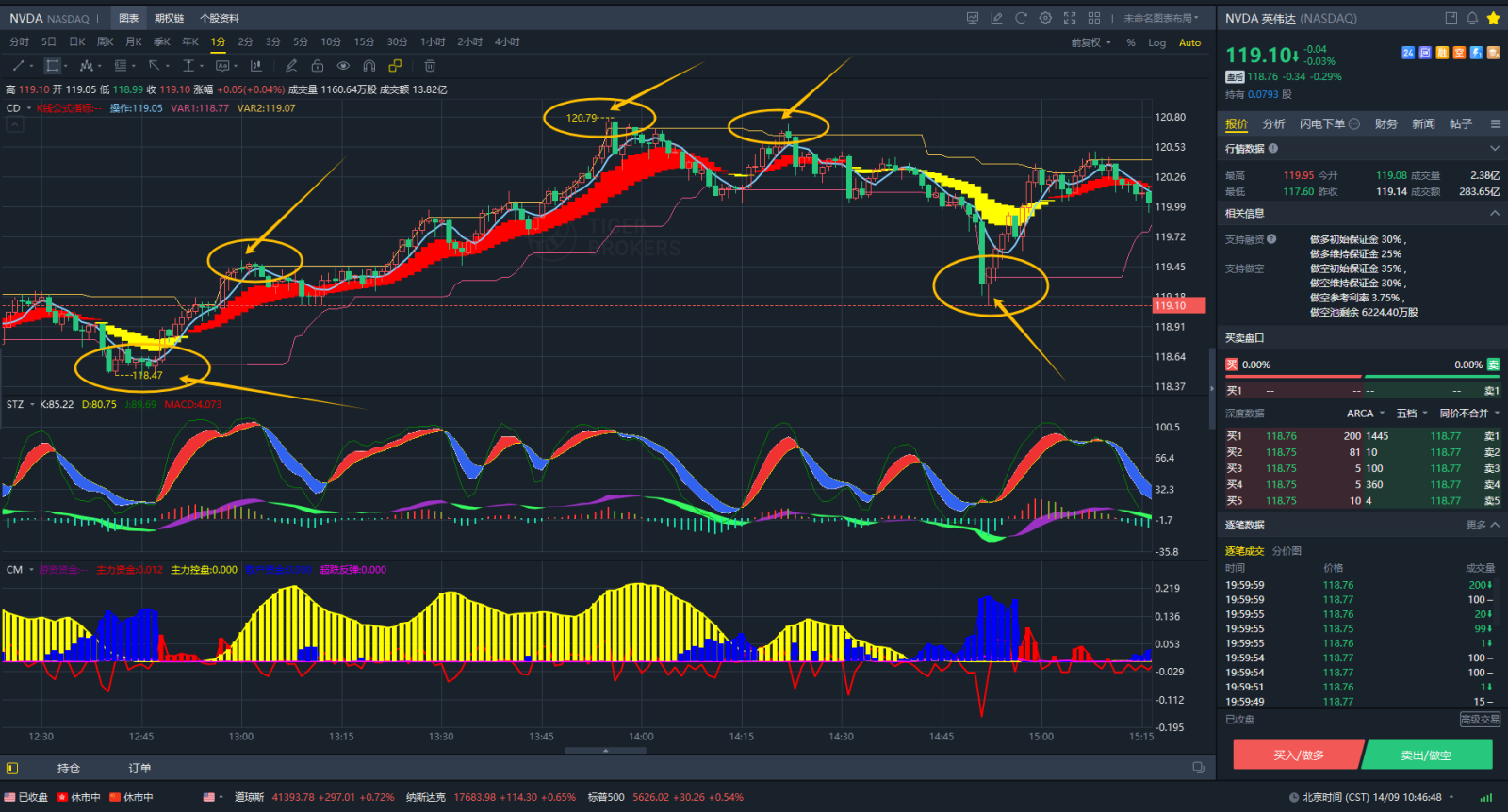Open the 帖子 posts tab

pyautogui.click(x=1461, y=124)
